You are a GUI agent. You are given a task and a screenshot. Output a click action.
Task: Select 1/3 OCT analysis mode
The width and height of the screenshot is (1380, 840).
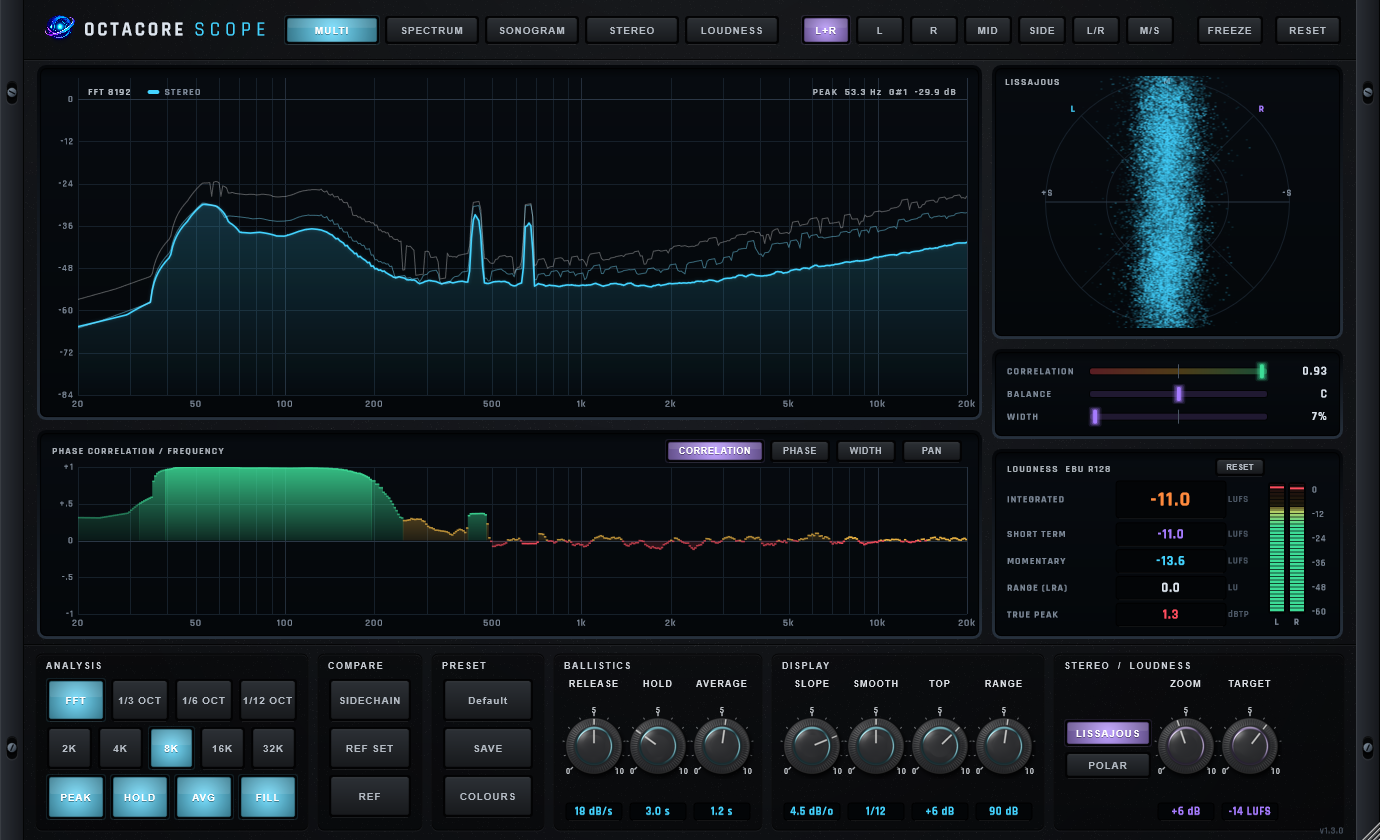[x=140, y=700]
